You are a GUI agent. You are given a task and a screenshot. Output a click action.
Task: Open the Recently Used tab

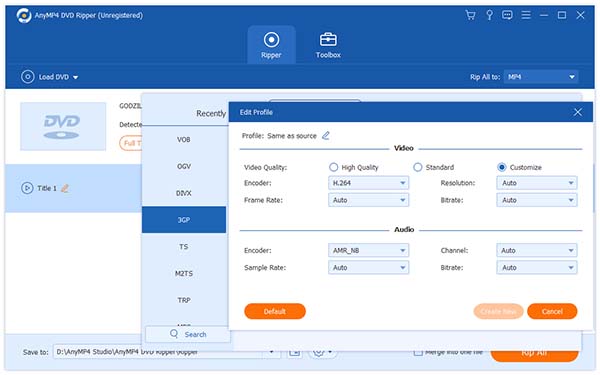[x=211, y=113]
